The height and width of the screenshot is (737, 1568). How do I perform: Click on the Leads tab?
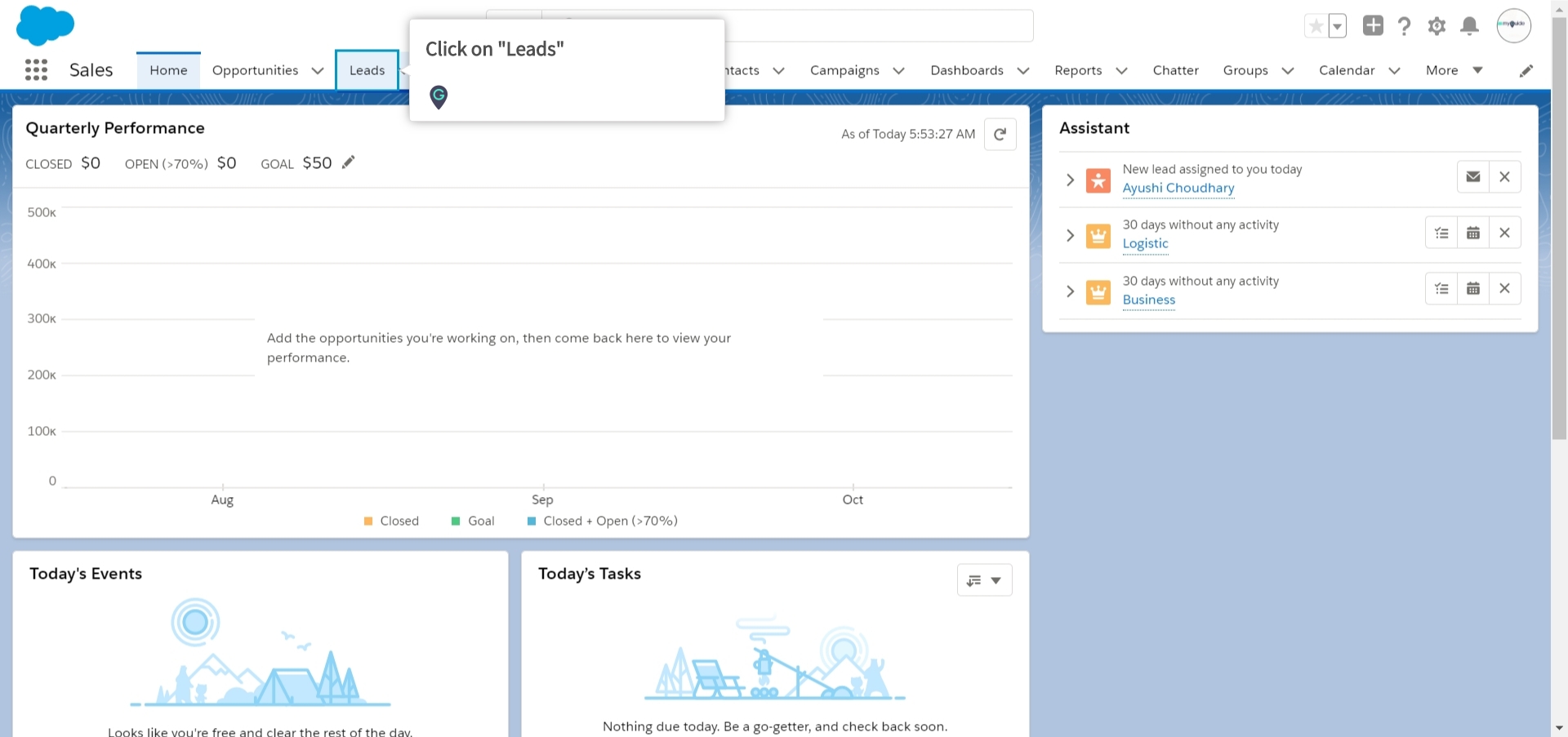tap(367, 70)
